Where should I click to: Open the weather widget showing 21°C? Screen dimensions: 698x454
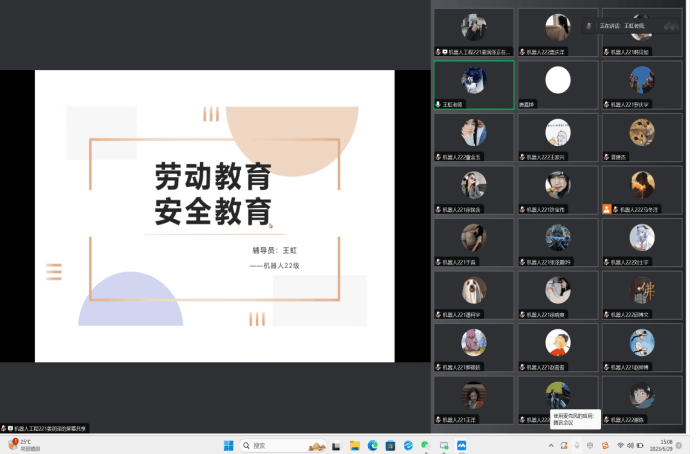(21, 445)
